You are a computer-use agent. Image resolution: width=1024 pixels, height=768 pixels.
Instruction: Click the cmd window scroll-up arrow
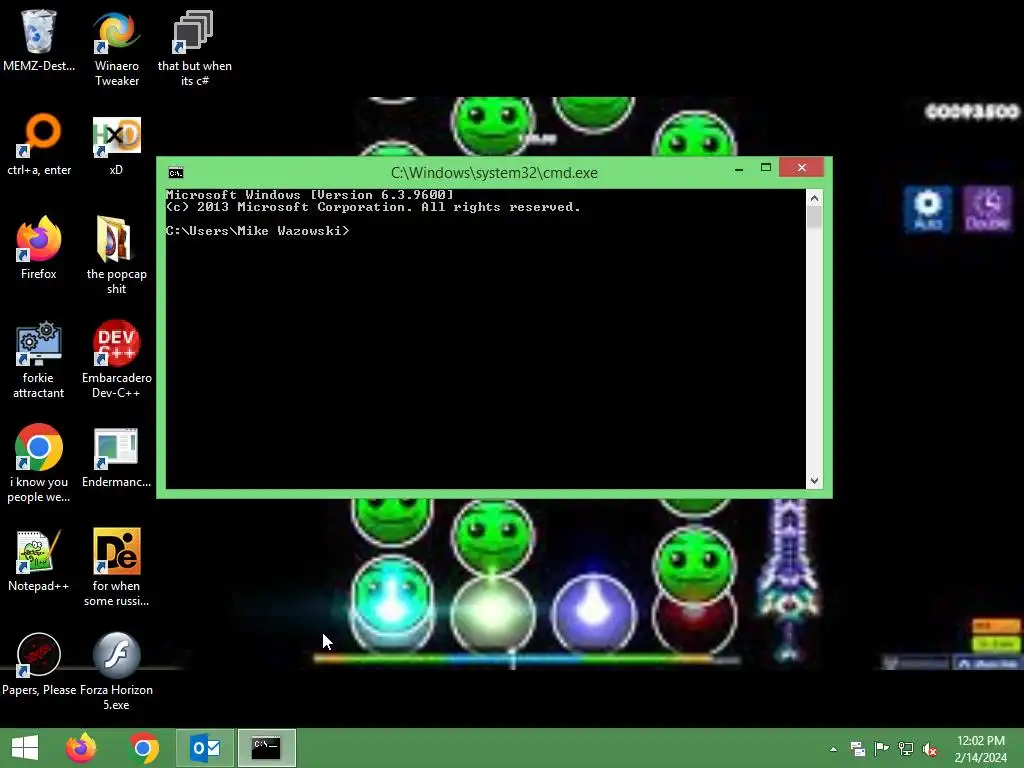pos(814,198)
